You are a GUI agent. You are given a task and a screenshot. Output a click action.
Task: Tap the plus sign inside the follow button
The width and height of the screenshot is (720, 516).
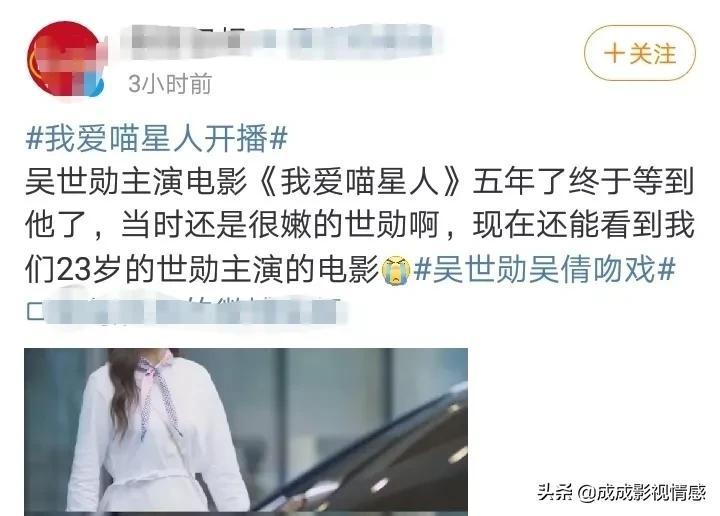(614, 54)
